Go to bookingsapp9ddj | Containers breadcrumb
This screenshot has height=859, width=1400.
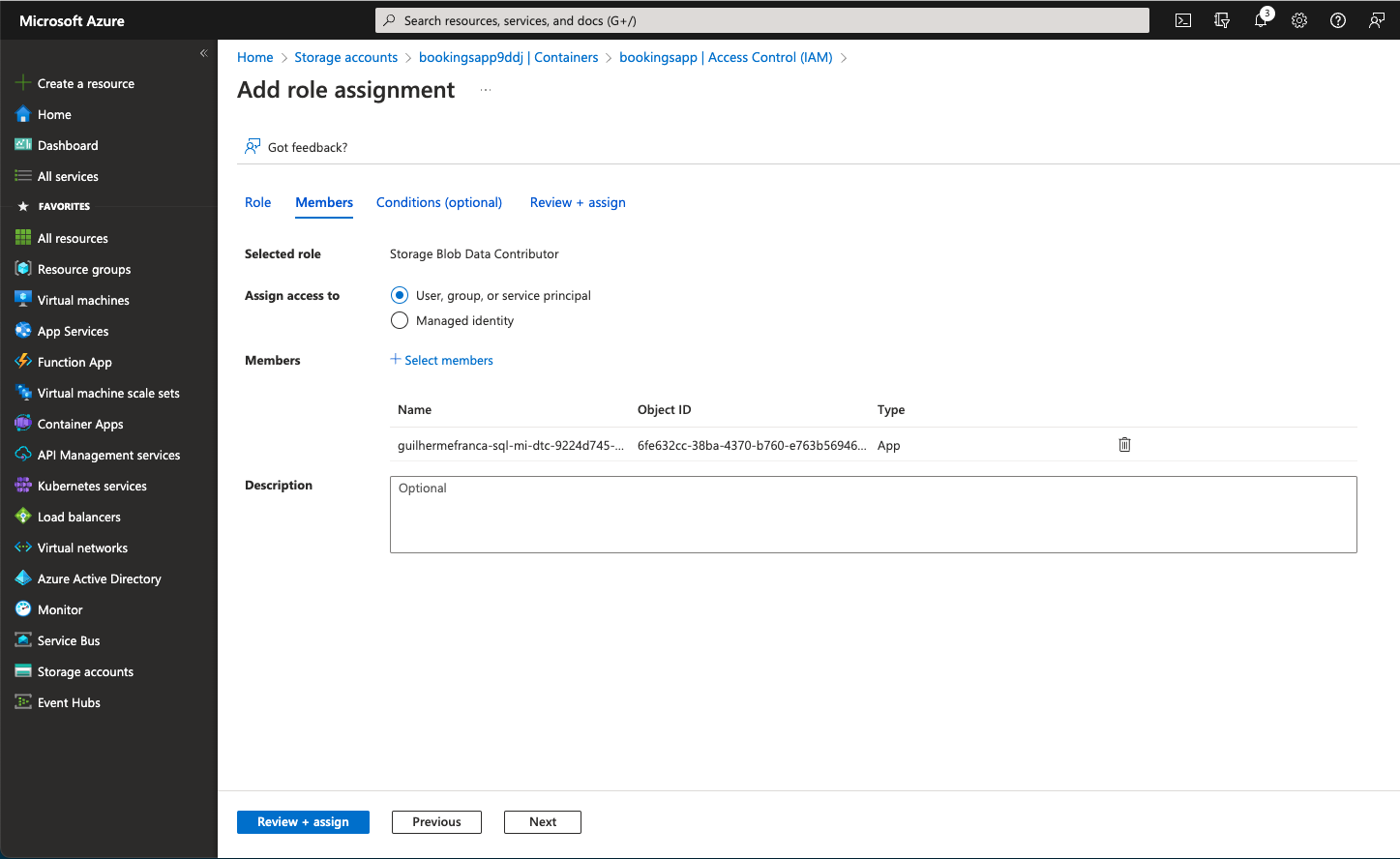pos(509,57)
